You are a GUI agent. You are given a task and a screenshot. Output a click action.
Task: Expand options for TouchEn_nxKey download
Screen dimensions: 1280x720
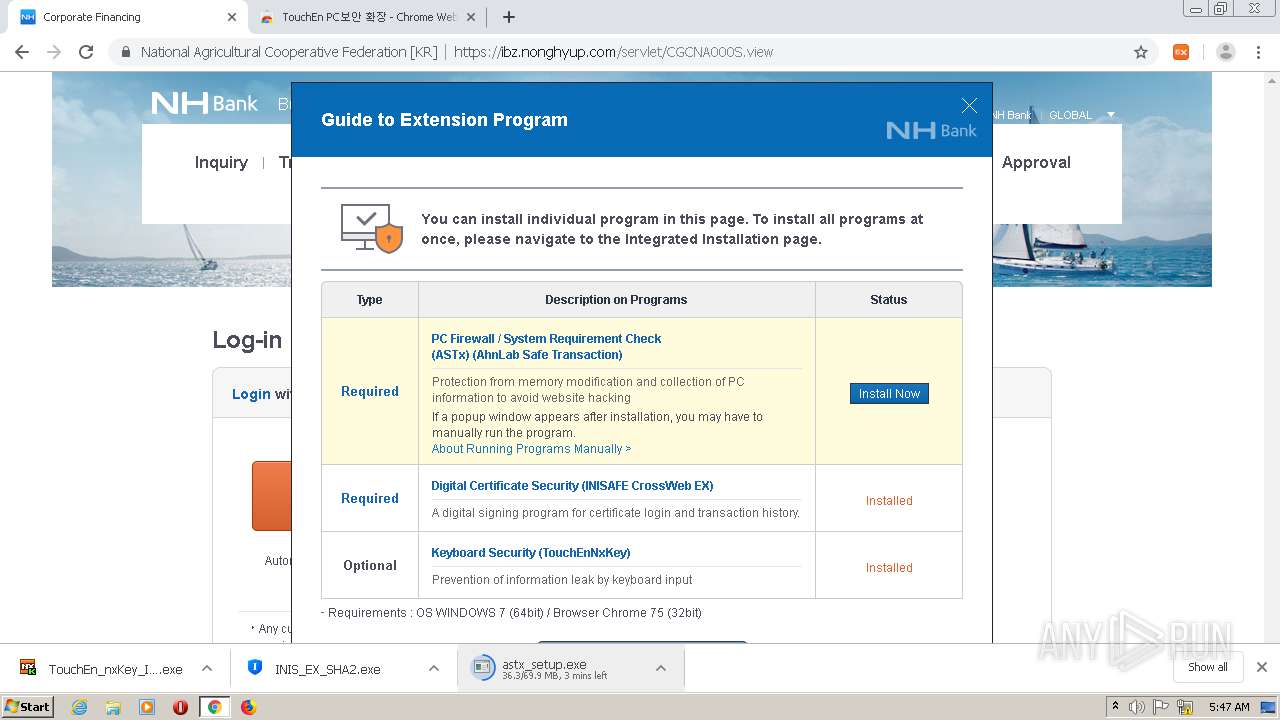207,669
